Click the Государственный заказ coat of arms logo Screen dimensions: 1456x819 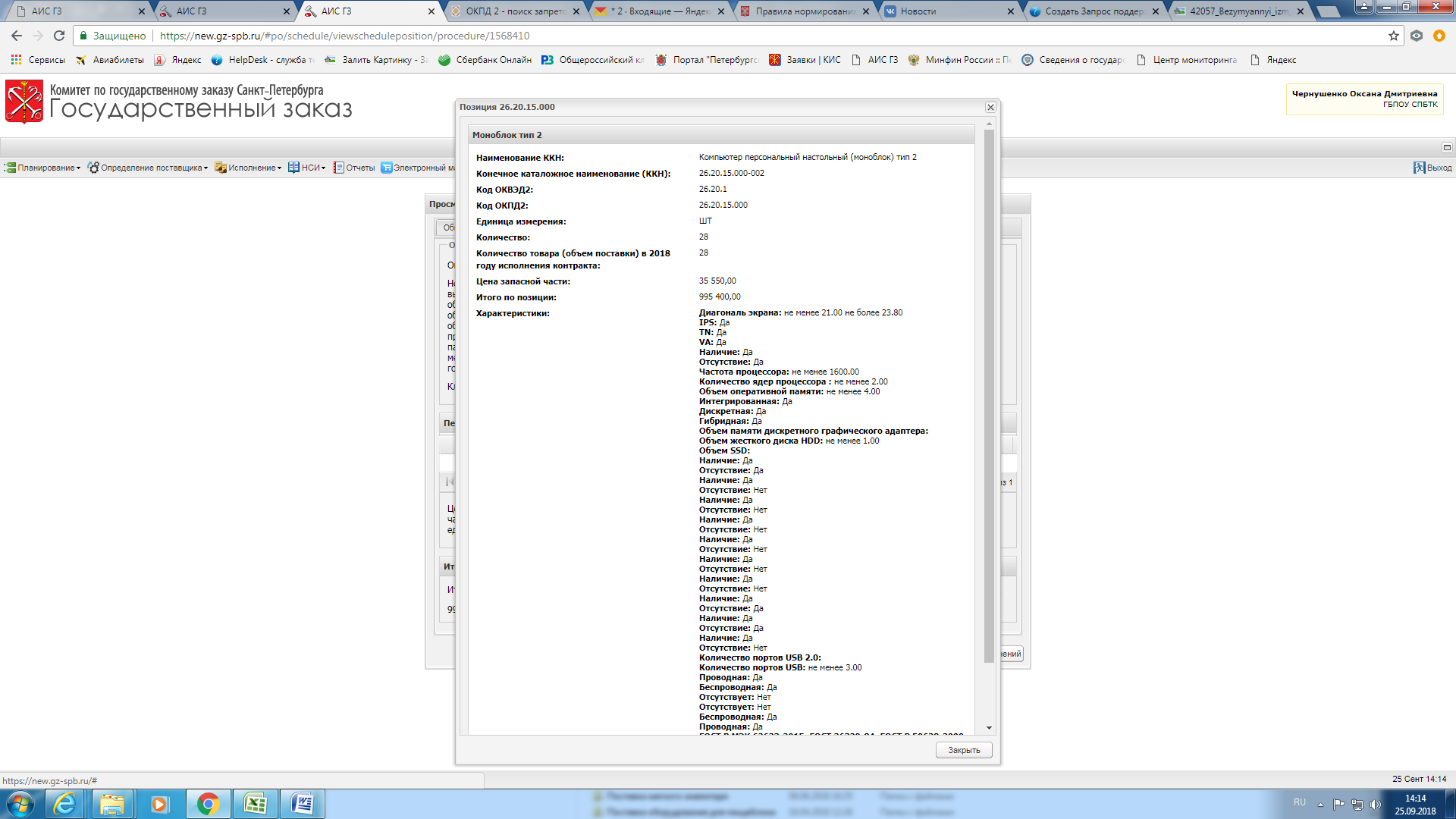click(x=24, y=102)
